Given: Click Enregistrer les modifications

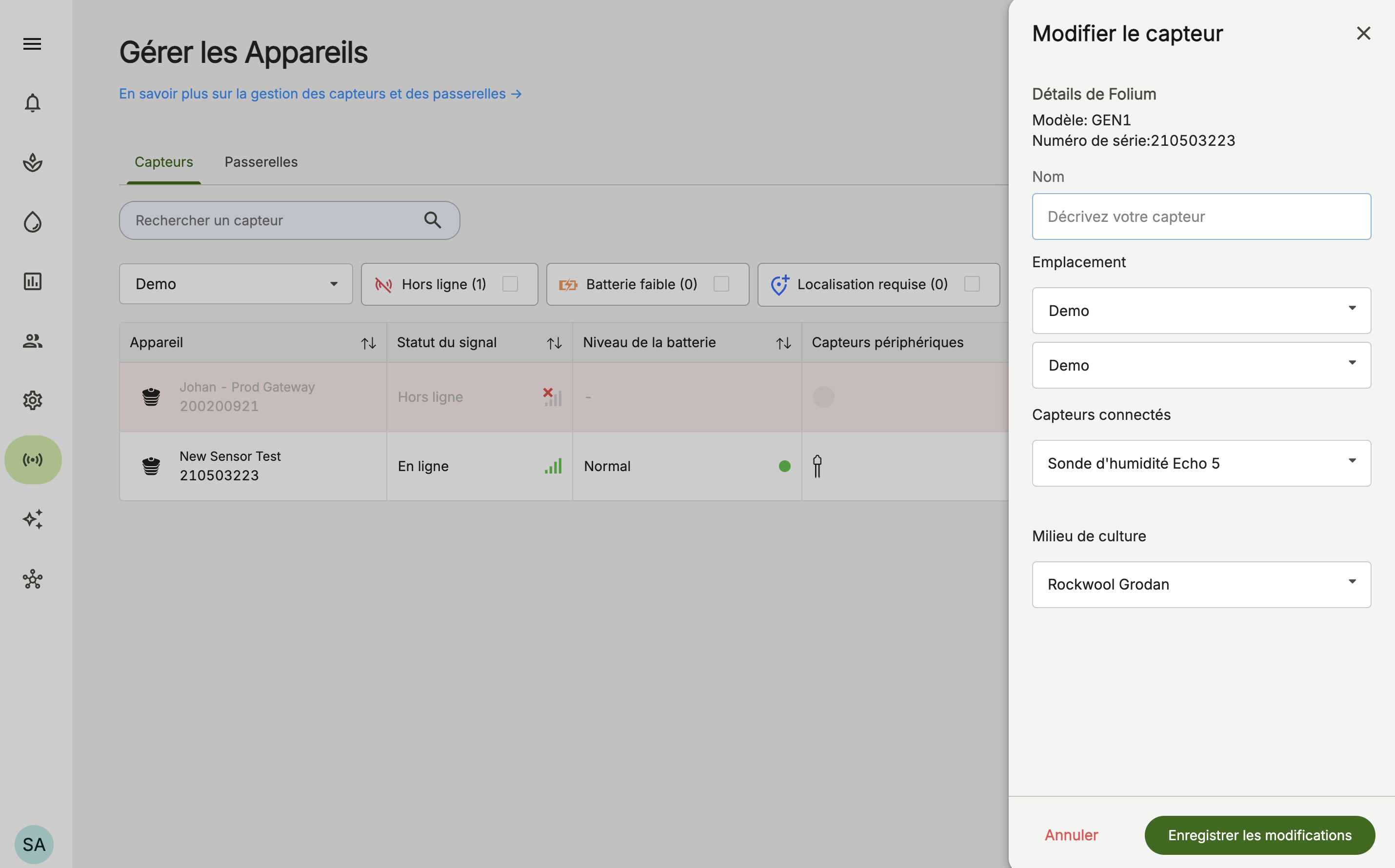Looking at the screenshot, I should click(x=1259, y=835).
